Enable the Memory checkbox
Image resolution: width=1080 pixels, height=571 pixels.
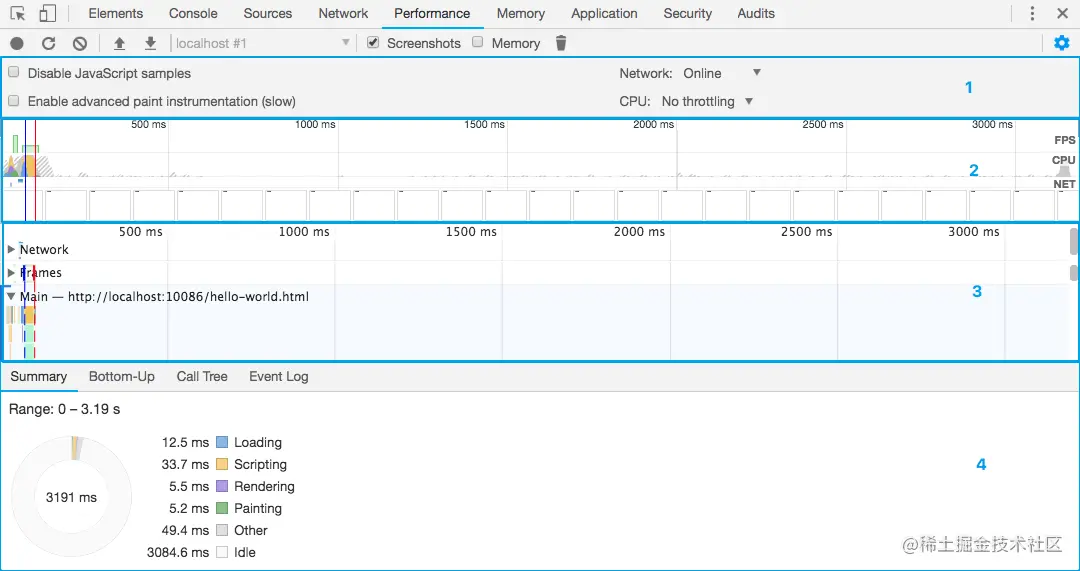tap(477, 42)
